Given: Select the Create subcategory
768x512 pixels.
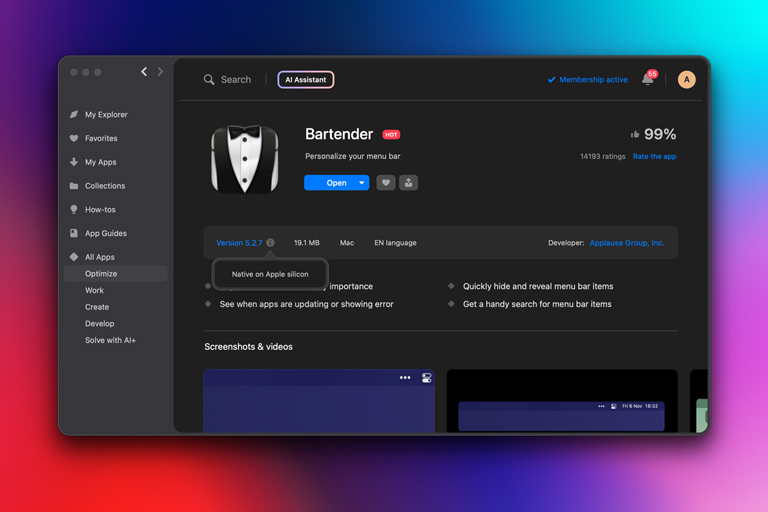Looking at the screenshot, I should click(97, 307).
